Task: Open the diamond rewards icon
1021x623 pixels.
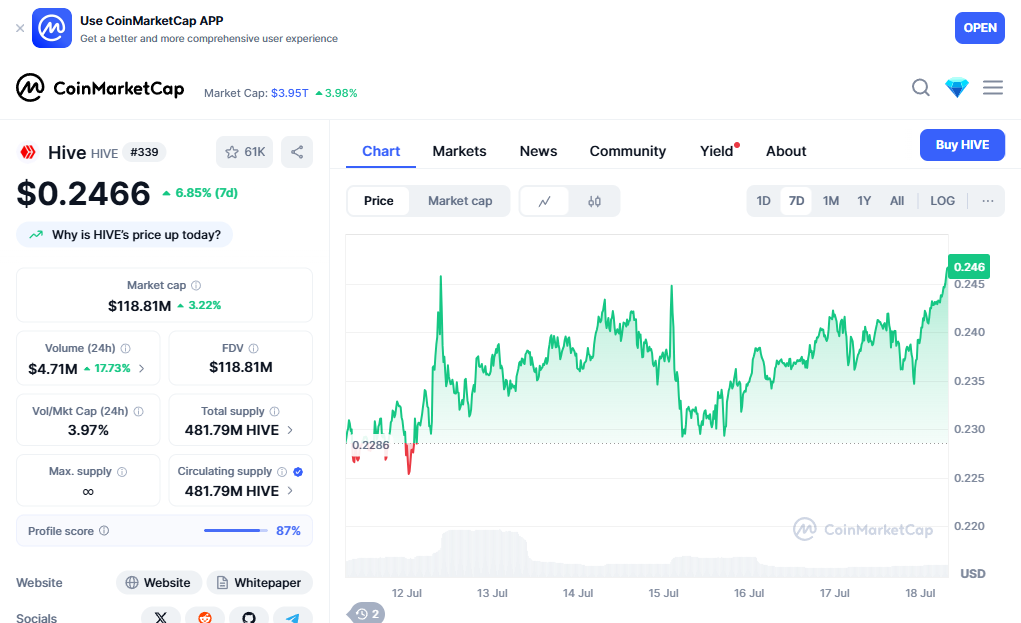Action: [x=957, y=88]
